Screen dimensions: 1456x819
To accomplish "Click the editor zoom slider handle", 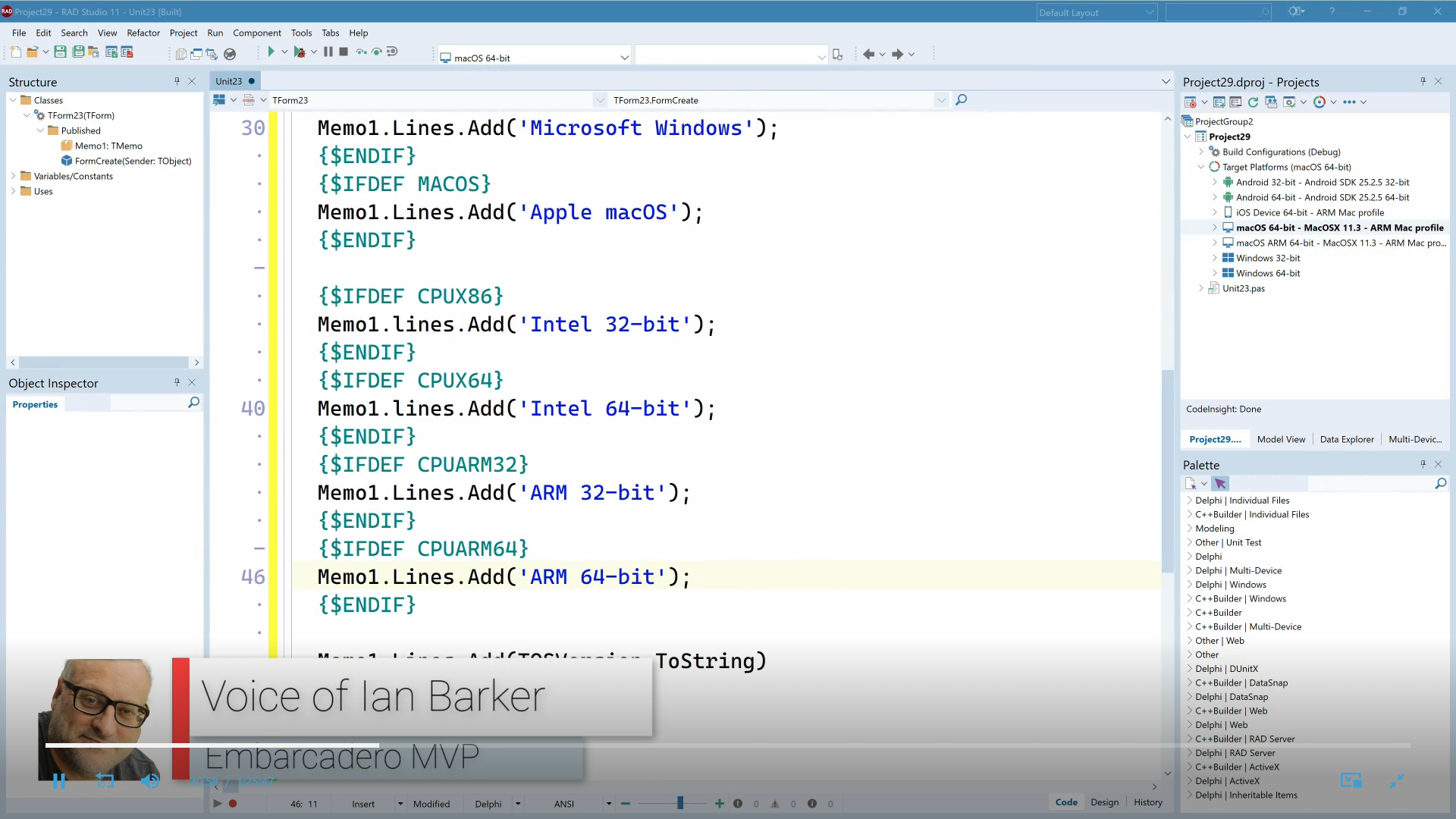I will click(x=680, y=803).
